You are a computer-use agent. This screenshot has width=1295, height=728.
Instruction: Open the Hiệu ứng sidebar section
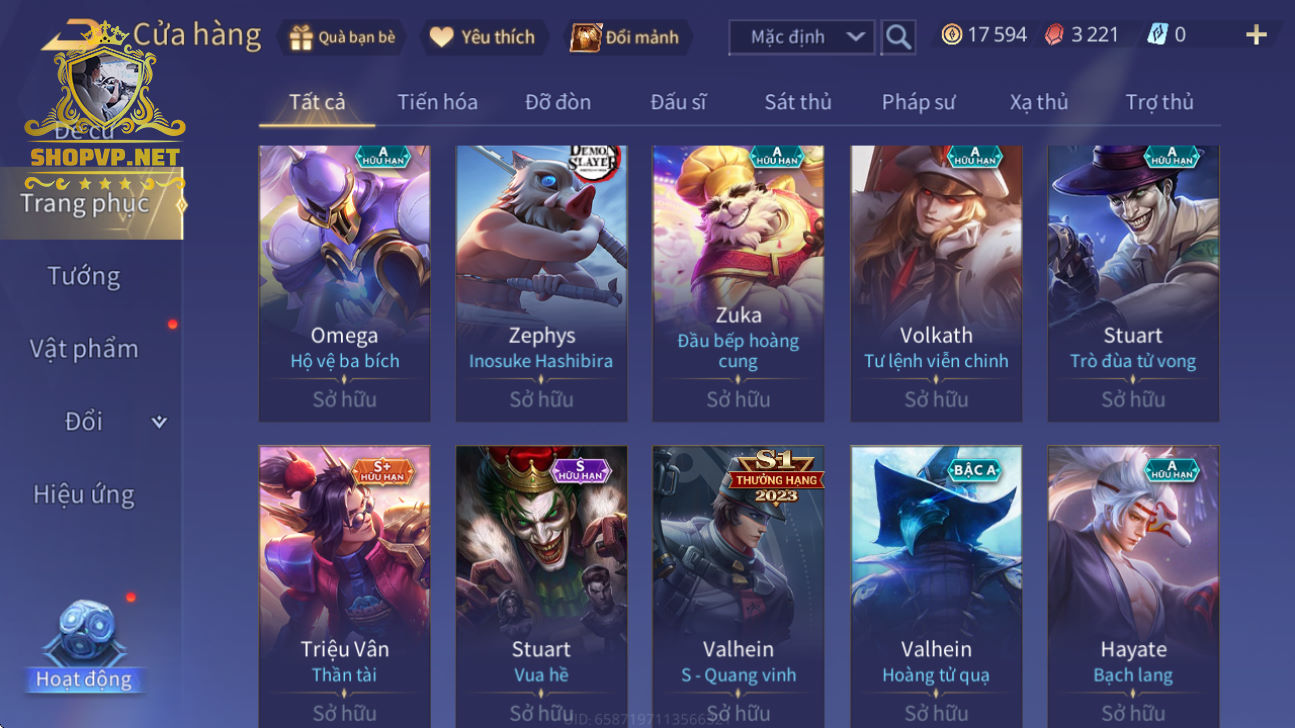84,494
